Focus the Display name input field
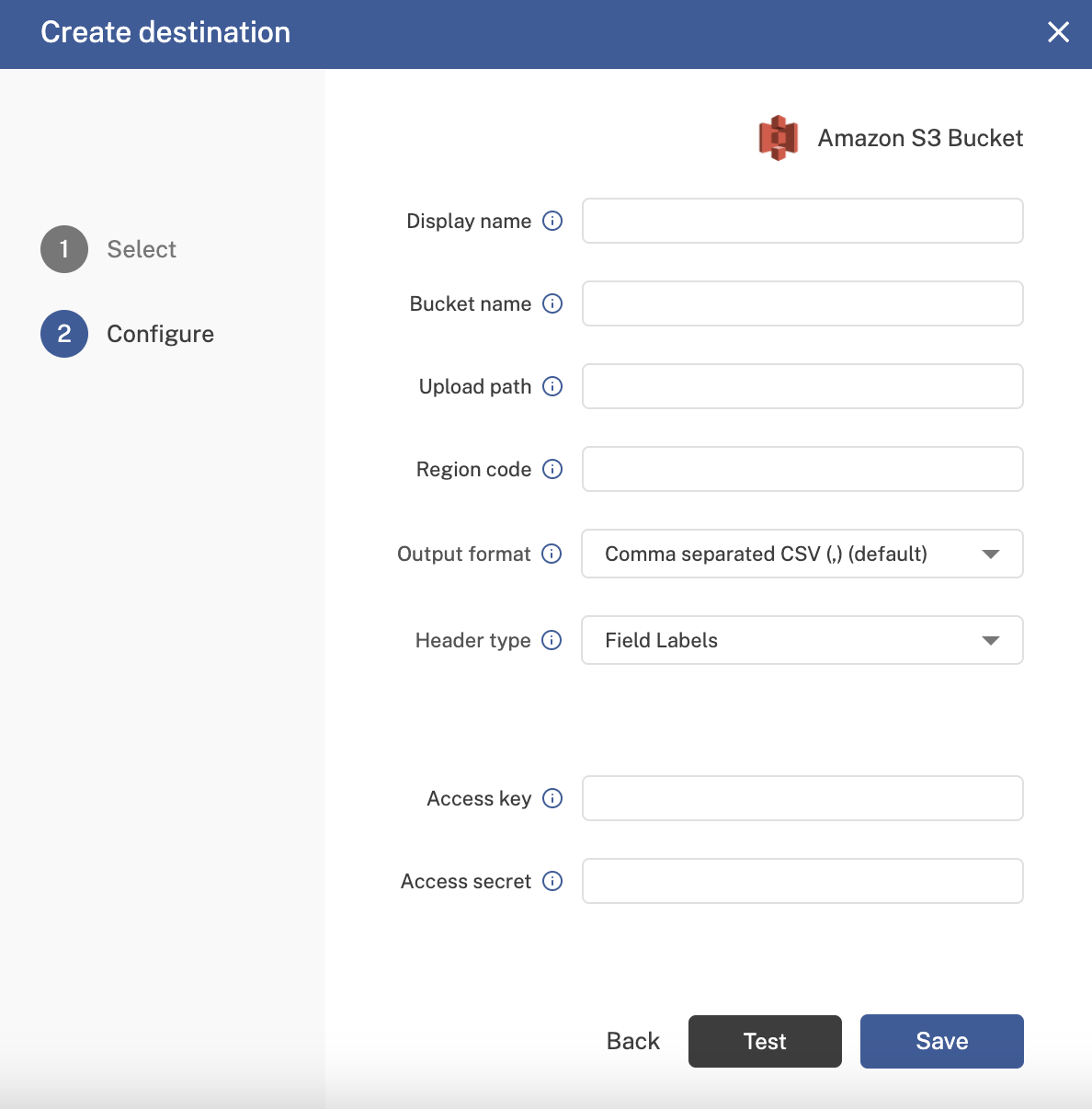 802,221
